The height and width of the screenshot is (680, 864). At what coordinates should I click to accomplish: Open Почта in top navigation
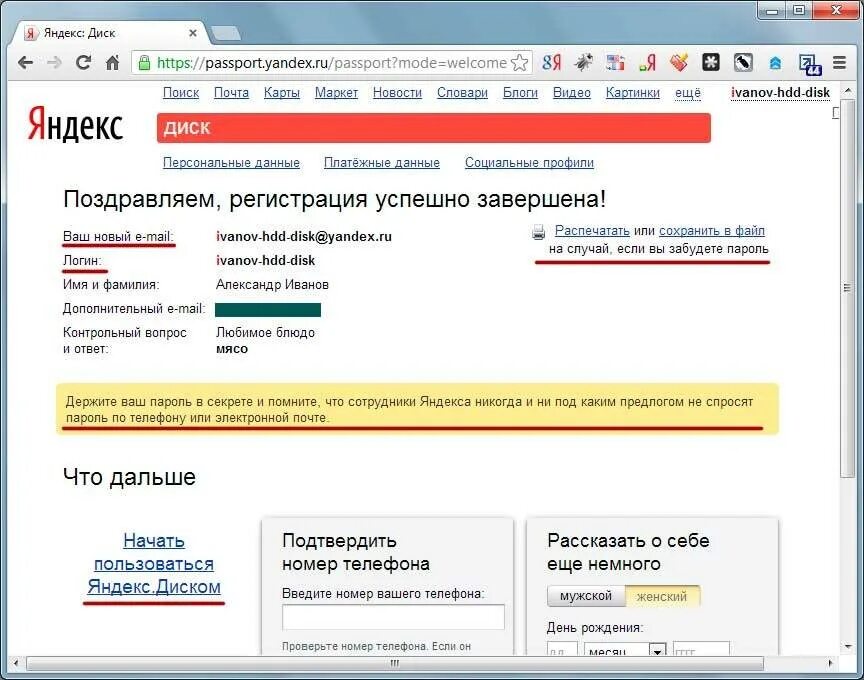click(x=231, y=93)
